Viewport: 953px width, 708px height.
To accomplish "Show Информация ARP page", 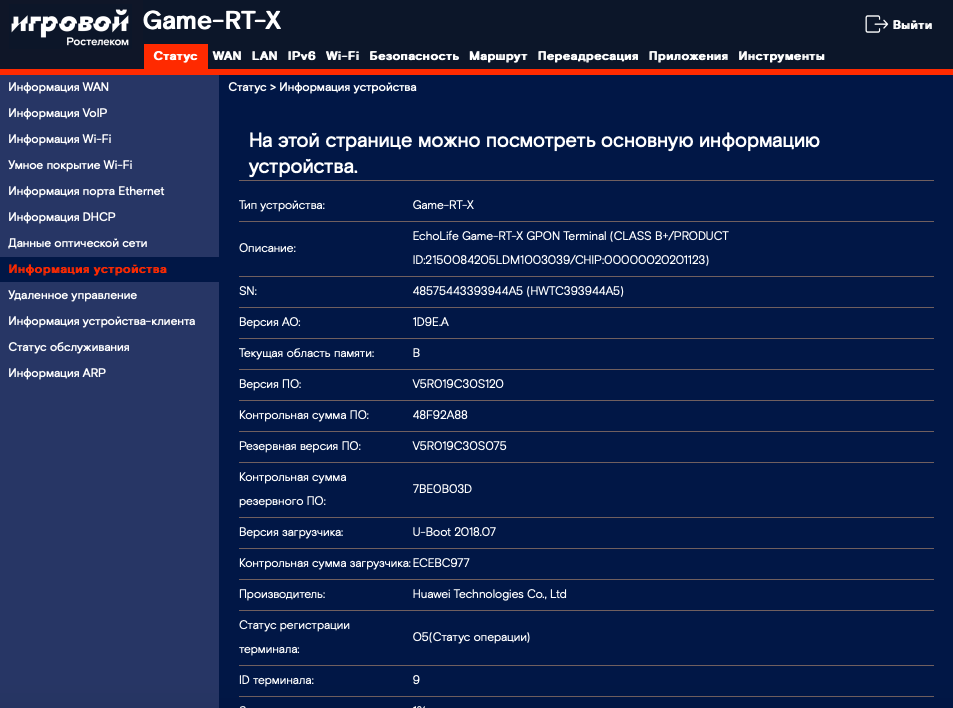I will tap(57, 373).
